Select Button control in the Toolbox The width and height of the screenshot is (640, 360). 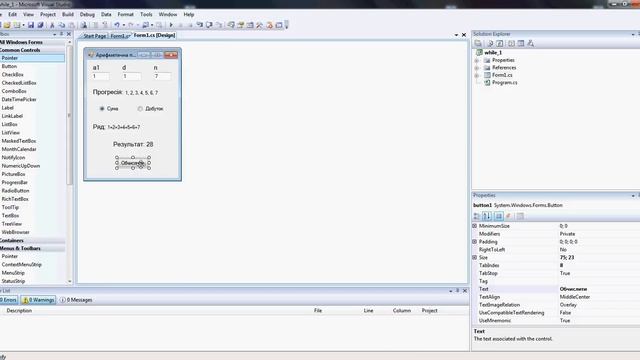click(x=9, y=66)
